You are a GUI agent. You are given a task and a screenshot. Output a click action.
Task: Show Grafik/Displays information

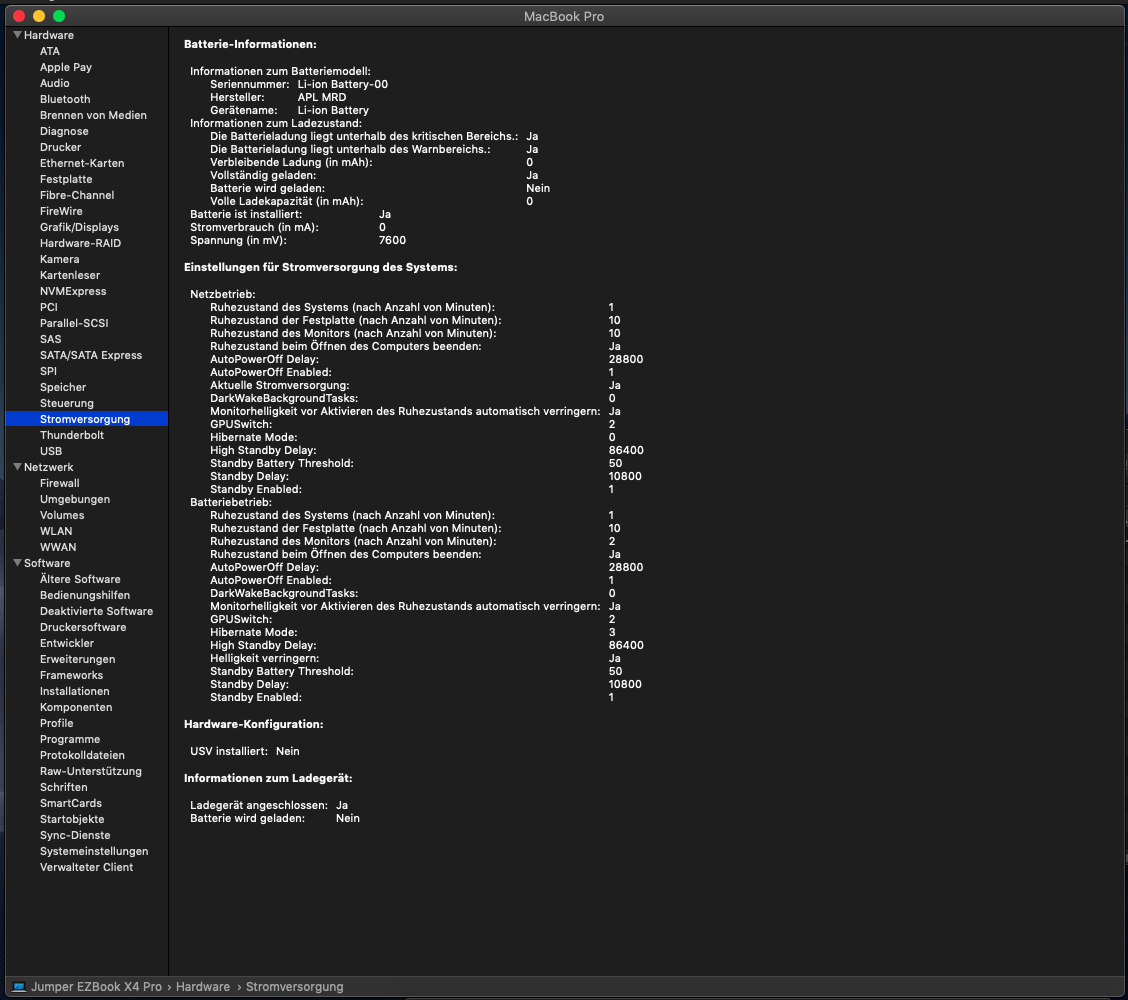79,227
